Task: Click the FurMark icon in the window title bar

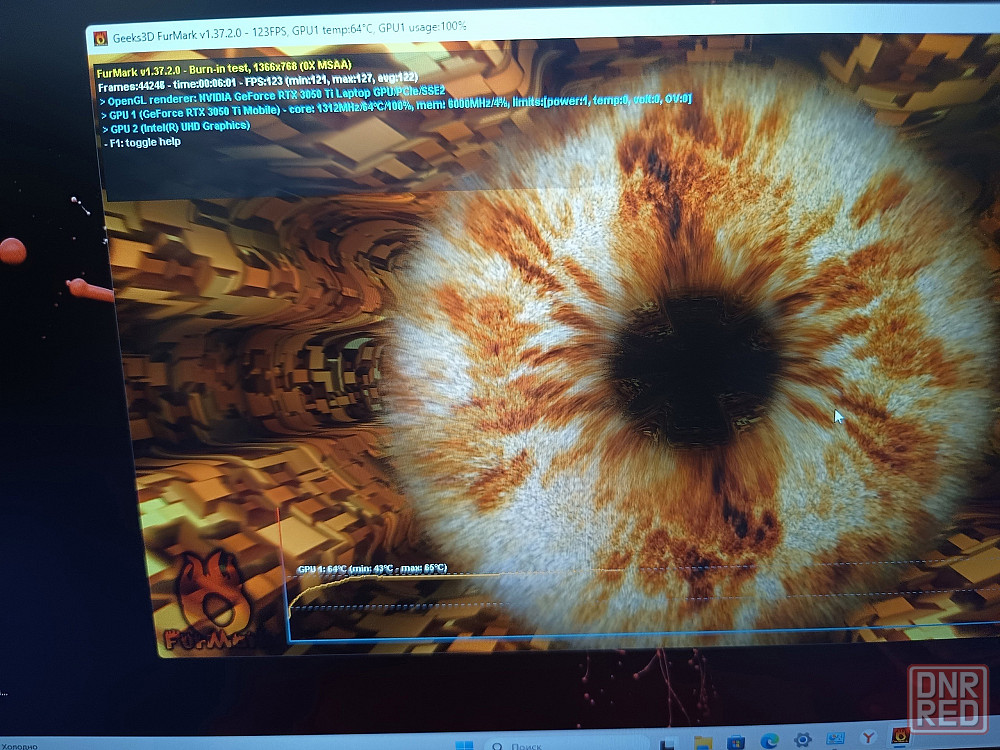Action: (x=101, y=39)
